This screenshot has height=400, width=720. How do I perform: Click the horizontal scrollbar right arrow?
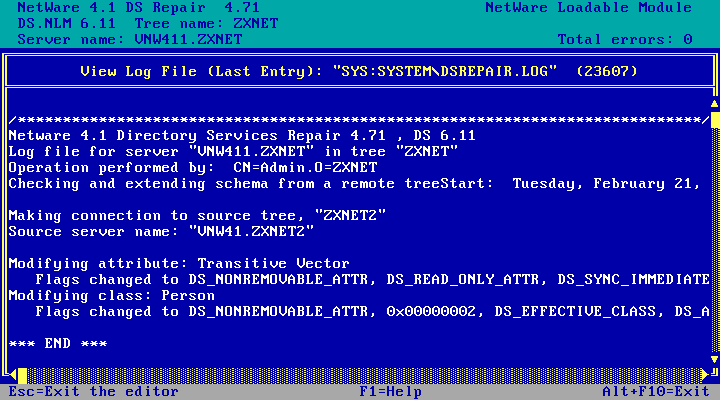(705, 376)
